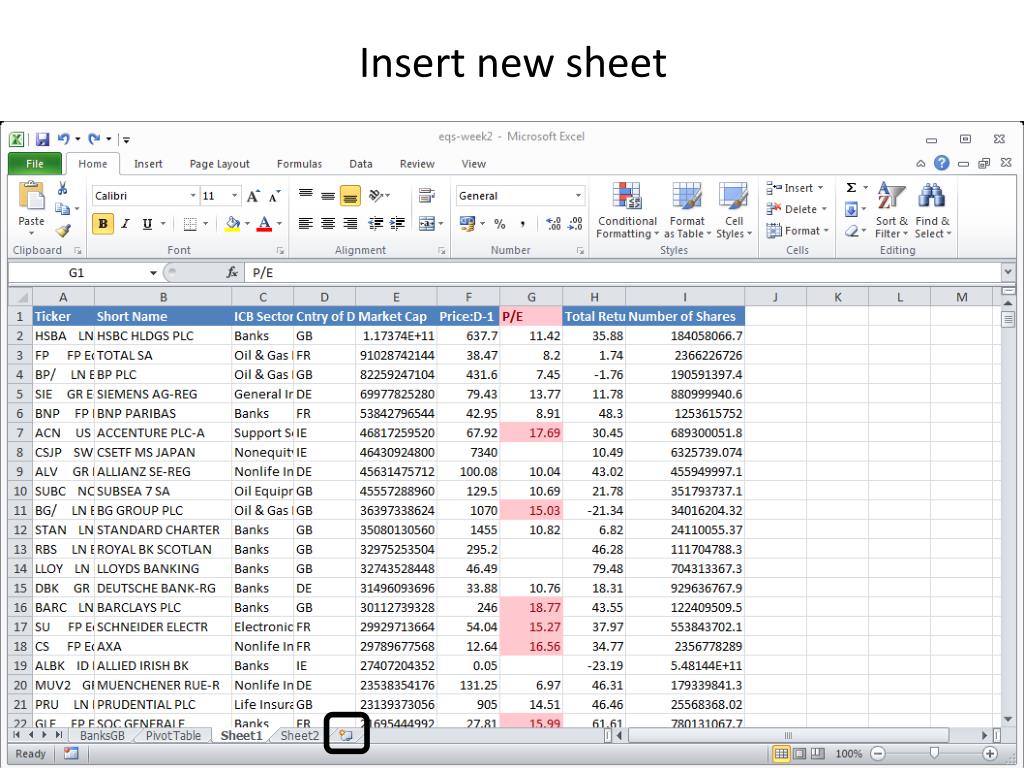Viewport: 1024px width, 768px height.
Task: Open the File tab
Action: pyautogui.click(x=35, y=163)
